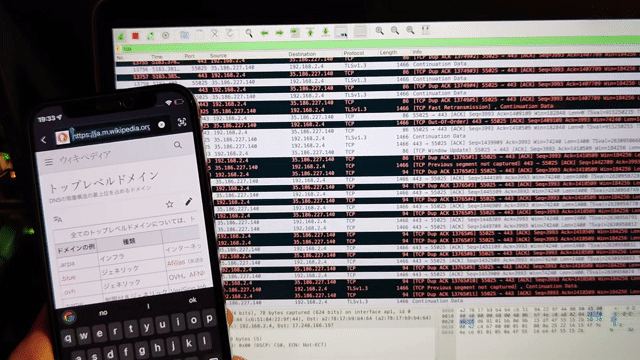Restart the current capture in Wireshark
The width and height of the screenshot is (640, 360).
pyautogui.click(x=150, y=36)
